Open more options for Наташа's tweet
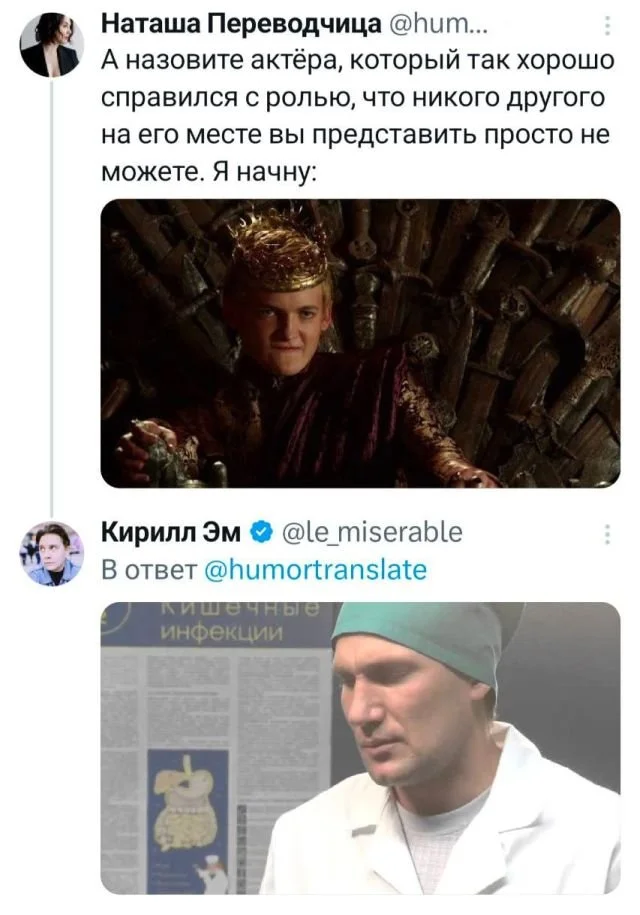640x915 pixels. click(x=609, y=26)
